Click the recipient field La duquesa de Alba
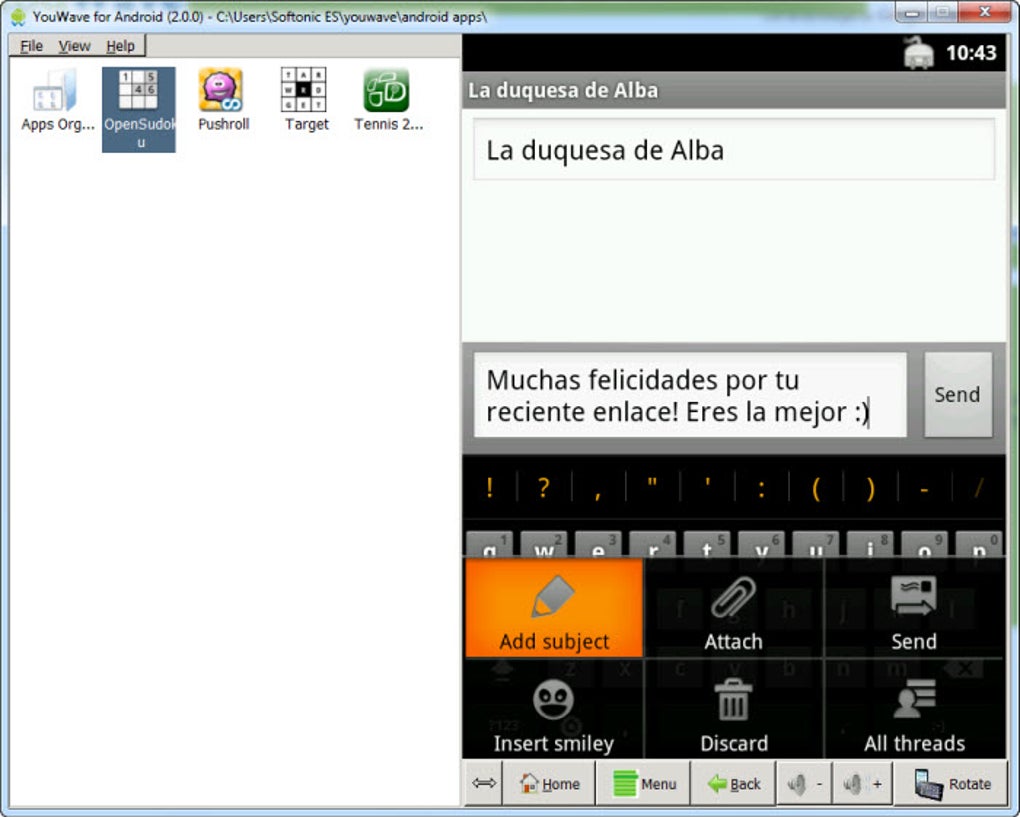1020x817 pixels. pyautogui.click(x=734, y=150)
